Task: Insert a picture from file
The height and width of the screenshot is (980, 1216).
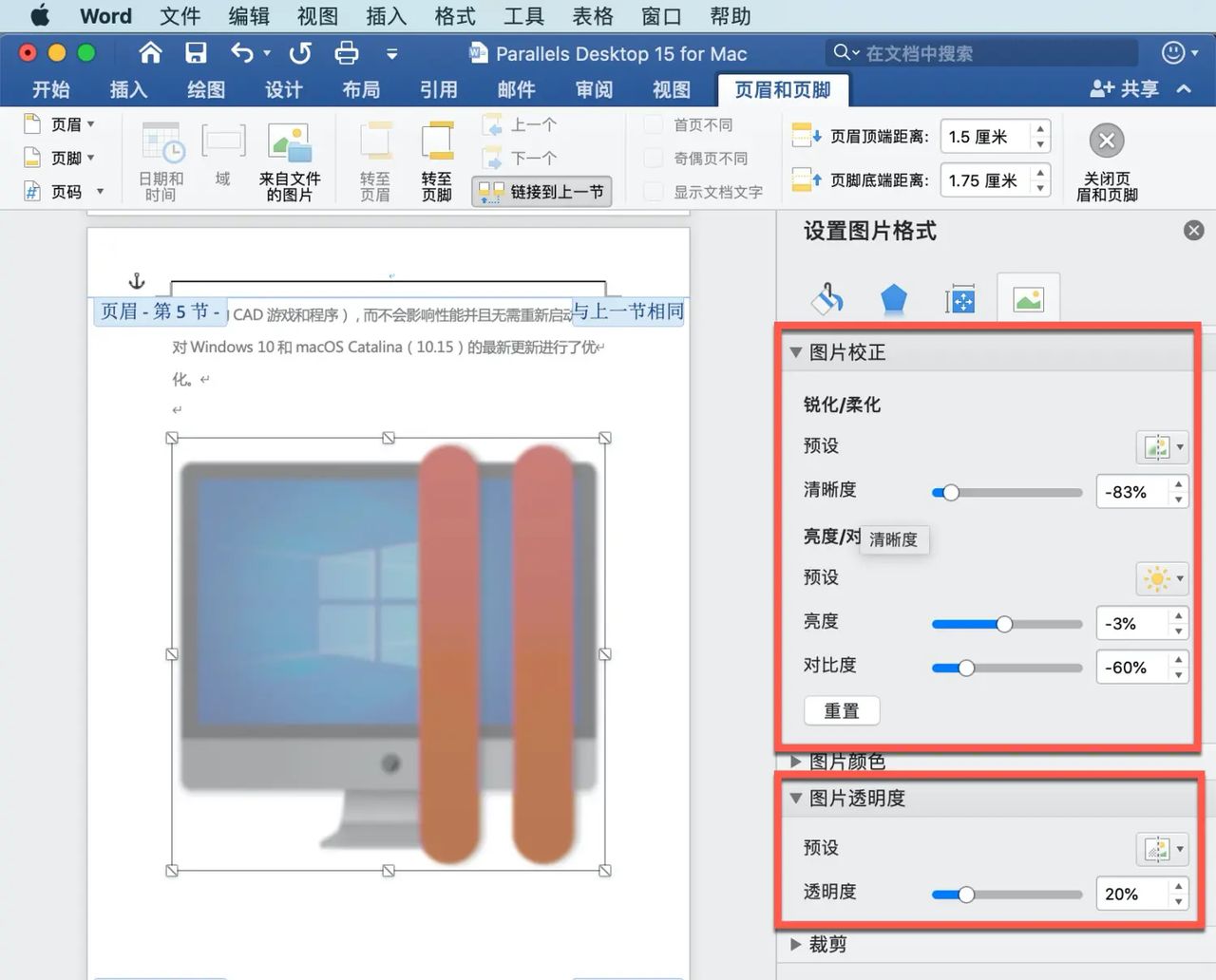Action: [290, 160]
